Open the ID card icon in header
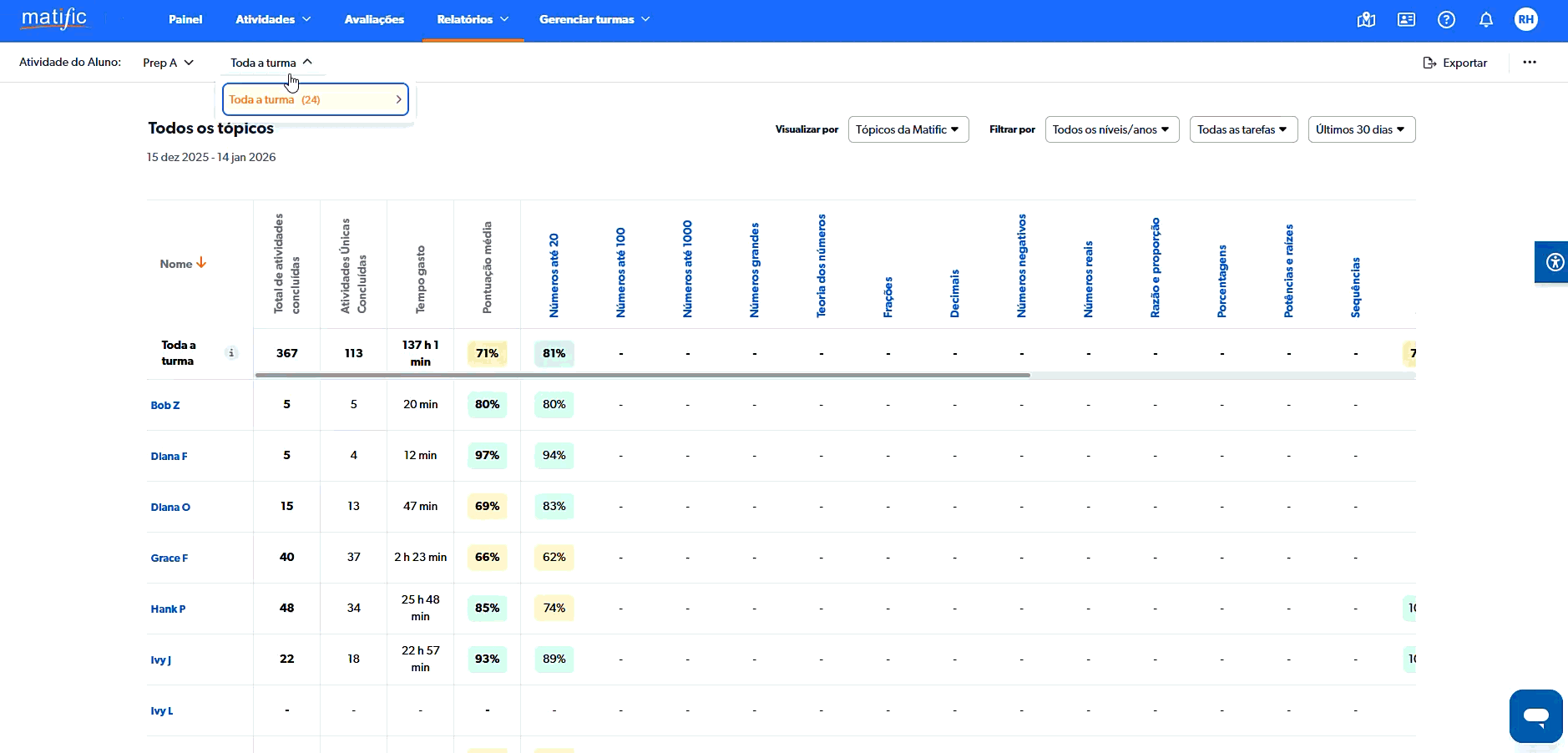The width and height of the screenshot is (1568, 753). 1406,20
